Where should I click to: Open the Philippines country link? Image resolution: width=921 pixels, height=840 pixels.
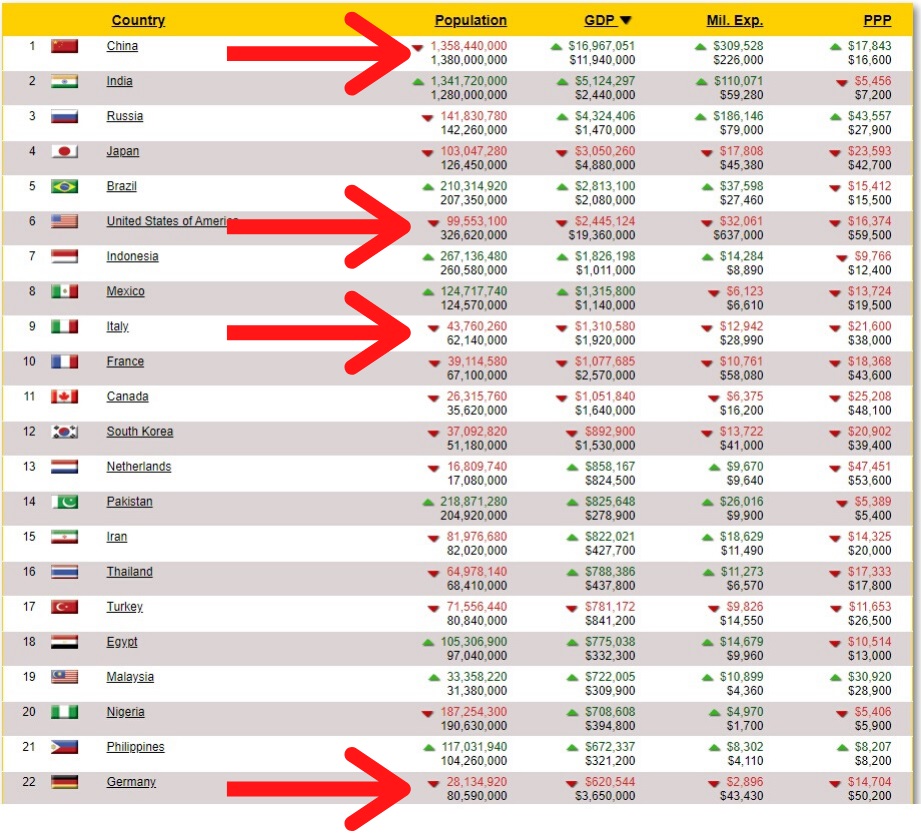coord(135,747)
